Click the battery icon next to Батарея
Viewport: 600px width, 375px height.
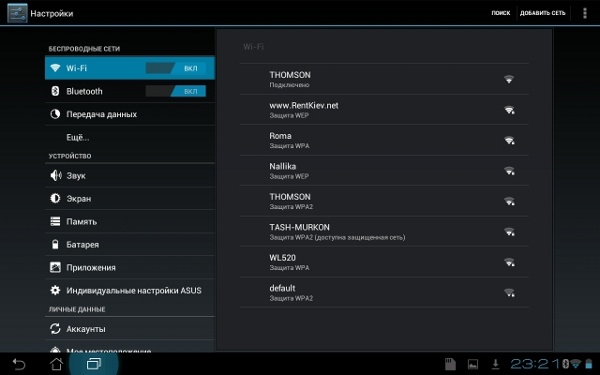pyautogui.click(x=55, y=244)
